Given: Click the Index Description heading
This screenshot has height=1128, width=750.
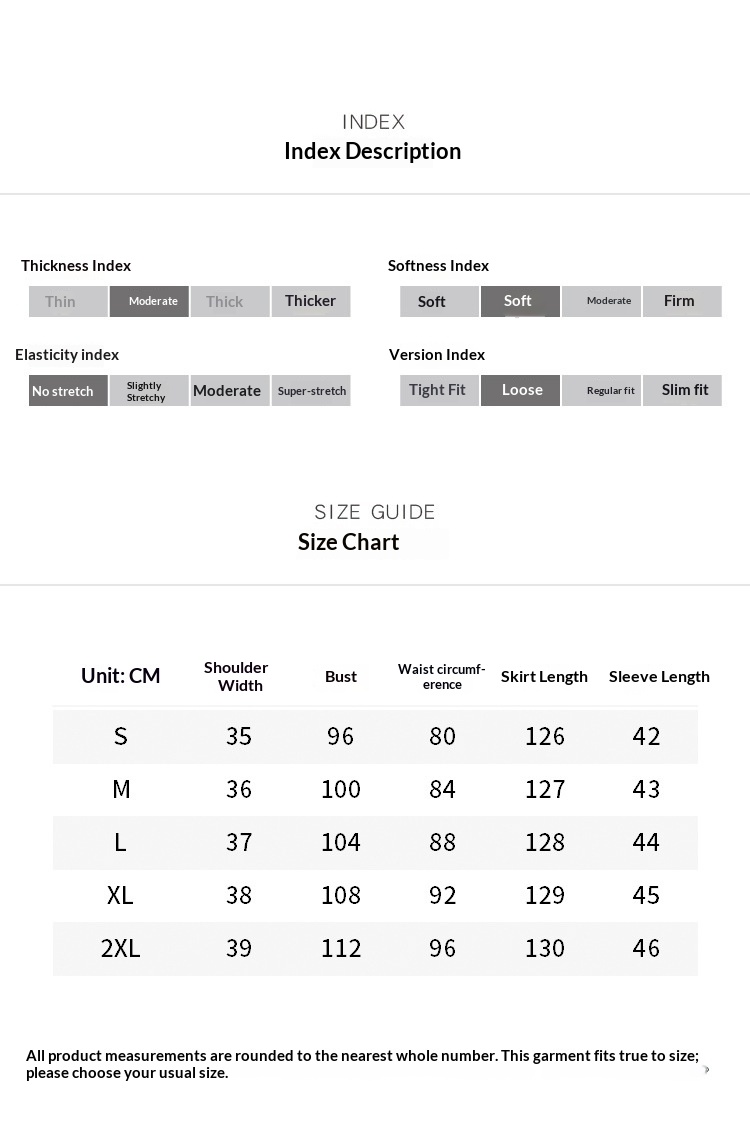Looking at the screenshot, I should pos(372,151).
